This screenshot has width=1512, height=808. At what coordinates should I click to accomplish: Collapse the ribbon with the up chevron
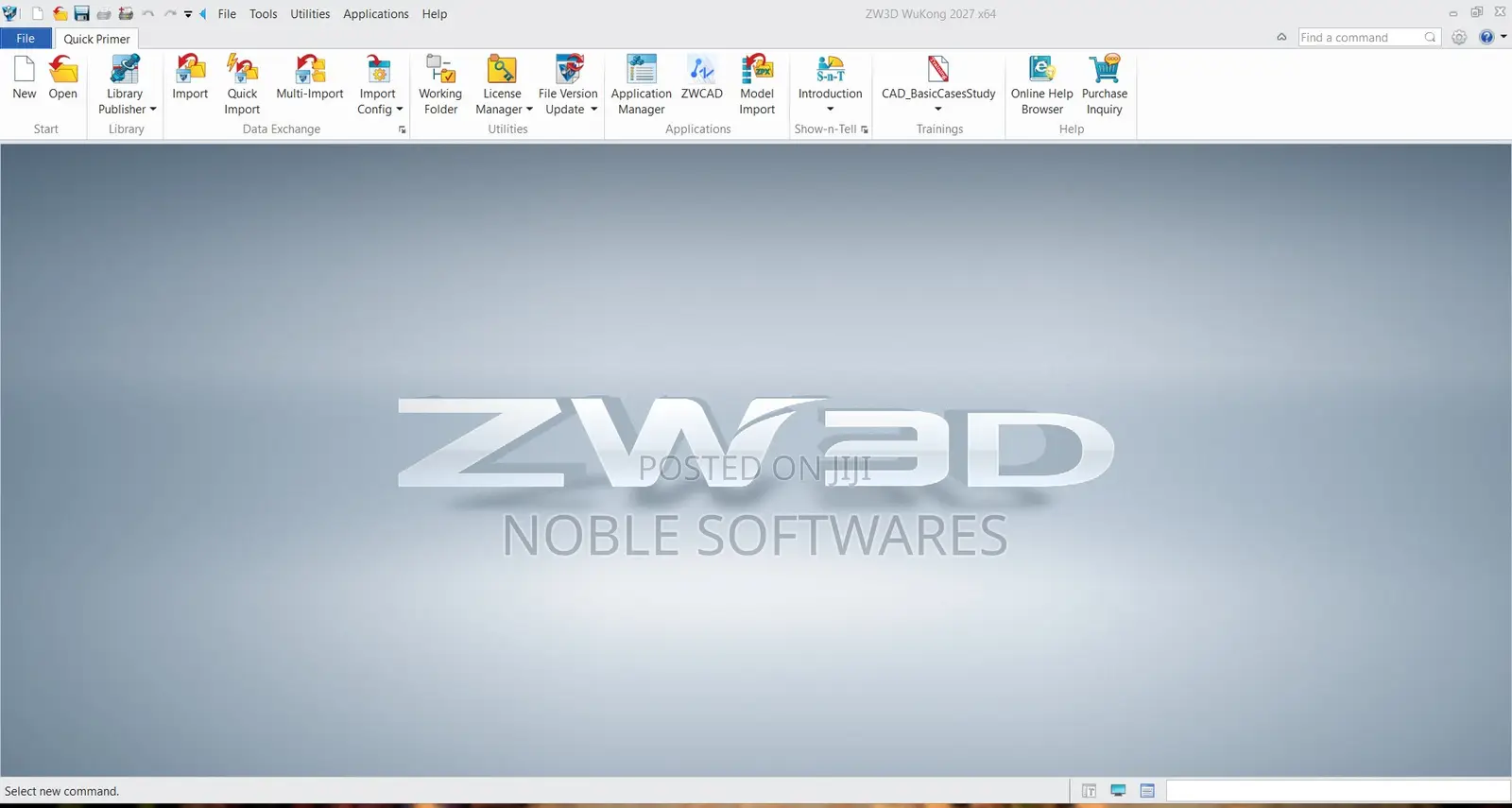point(1281,37)
